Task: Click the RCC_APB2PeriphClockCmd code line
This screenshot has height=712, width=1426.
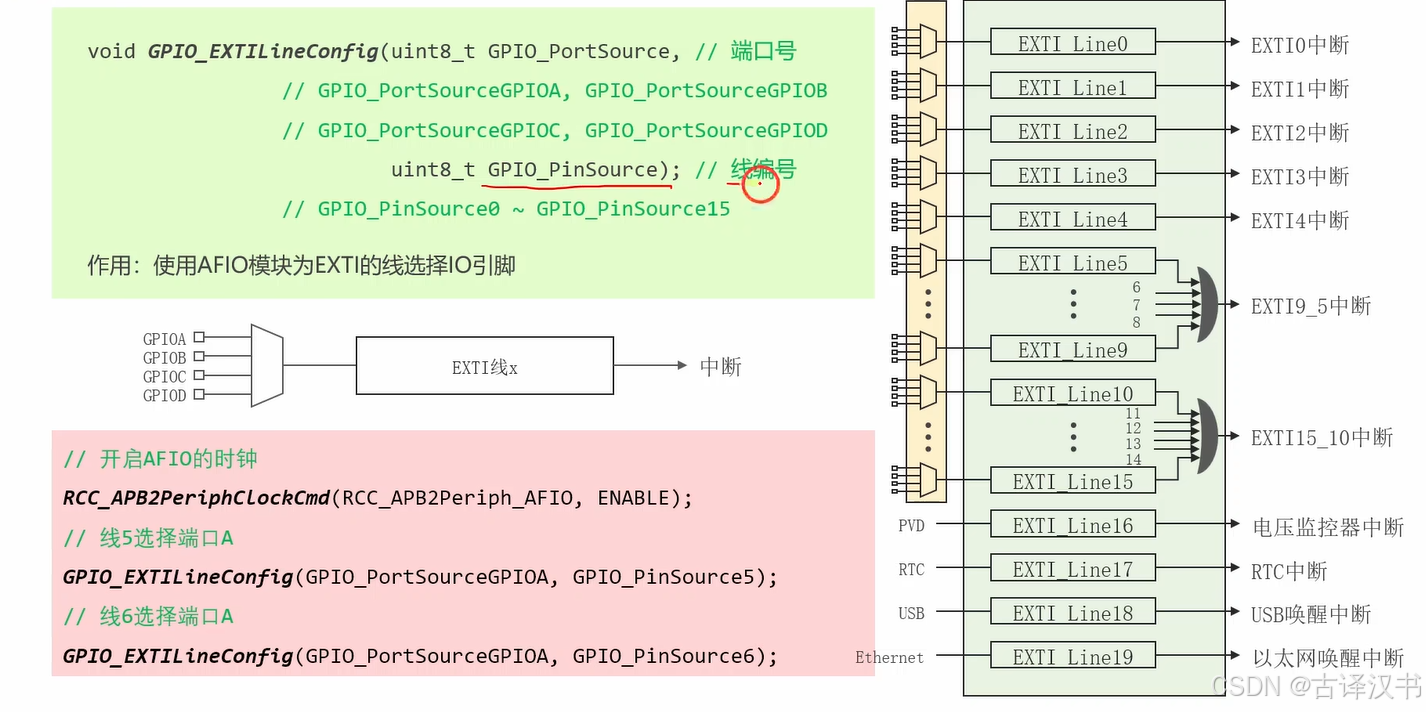Action: click(378, 498)
